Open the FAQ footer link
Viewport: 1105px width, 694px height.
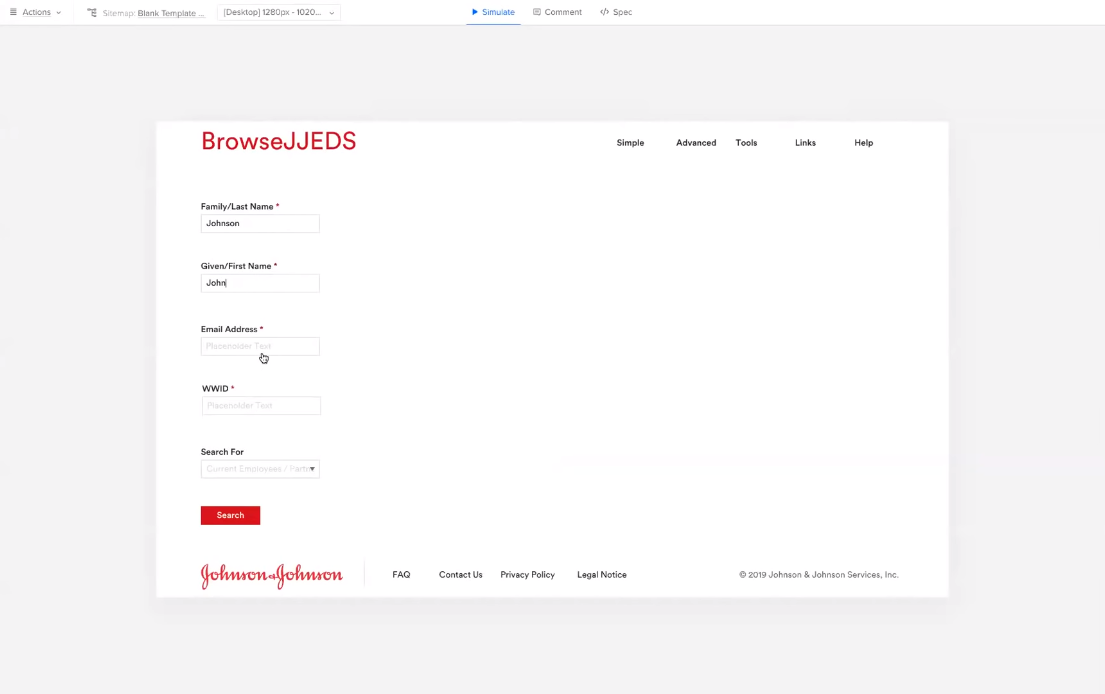pos(401,575)
